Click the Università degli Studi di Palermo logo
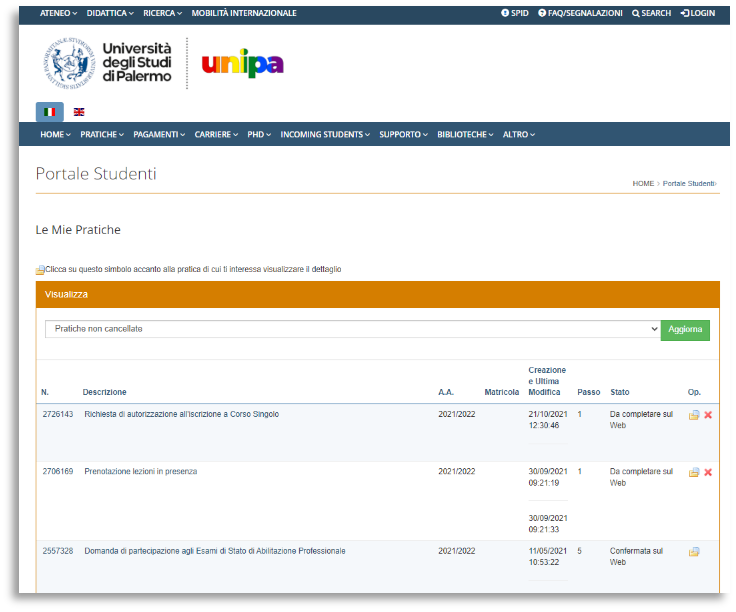736x612 pixels. [107, 63]
